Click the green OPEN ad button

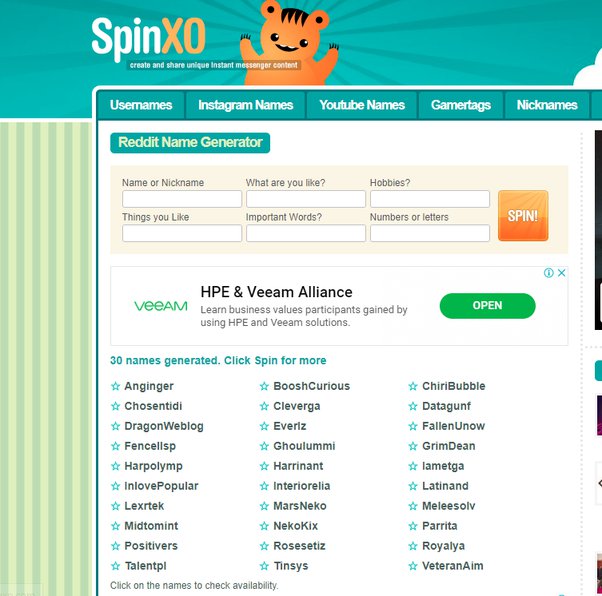[487, 306]
